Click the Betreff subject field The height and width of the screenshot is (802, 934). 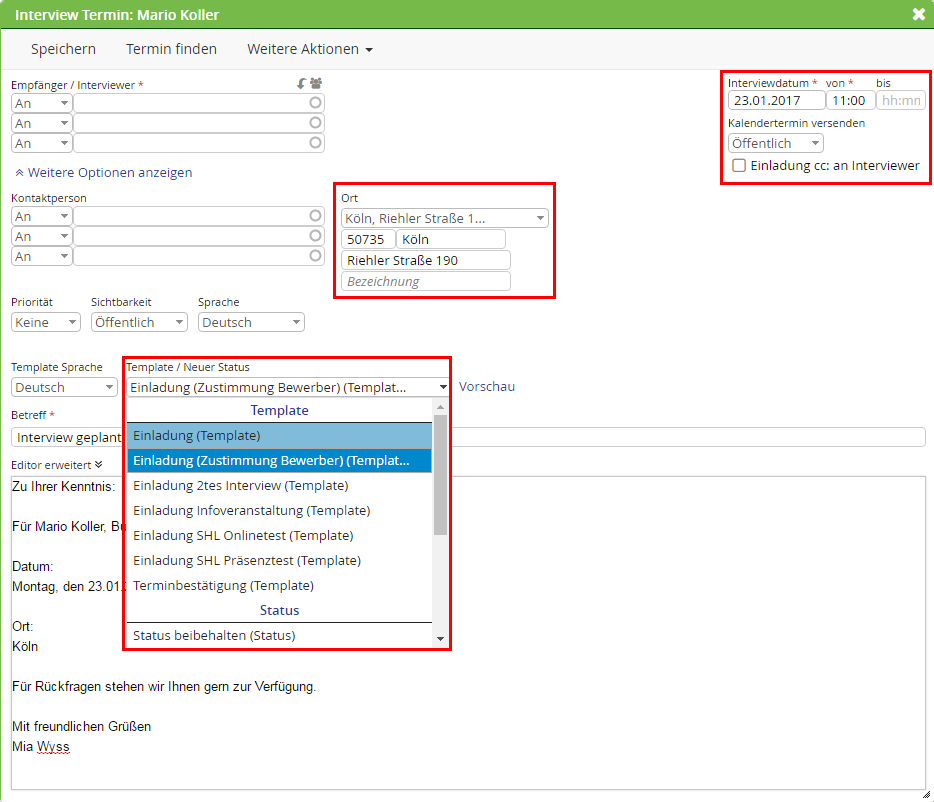pos(468,437)
